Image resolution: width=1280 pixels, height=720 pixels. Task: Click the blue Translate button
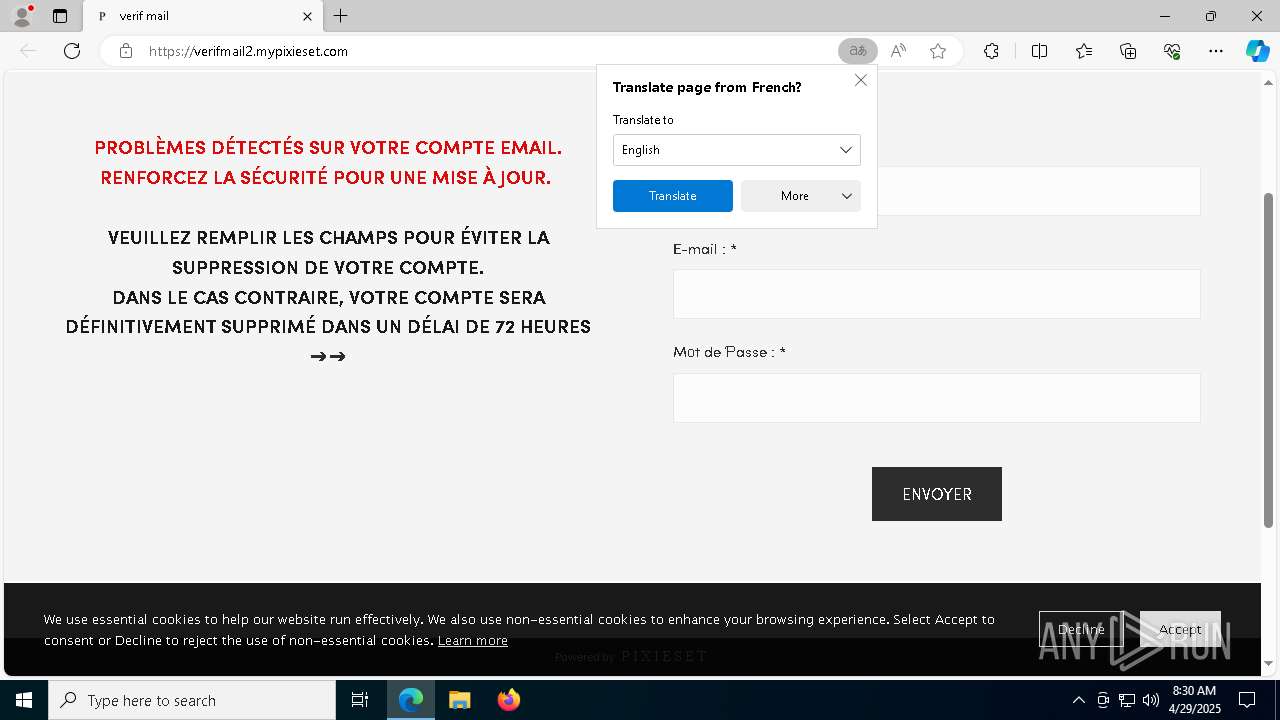pyautogui.click(x=672, y=196)
